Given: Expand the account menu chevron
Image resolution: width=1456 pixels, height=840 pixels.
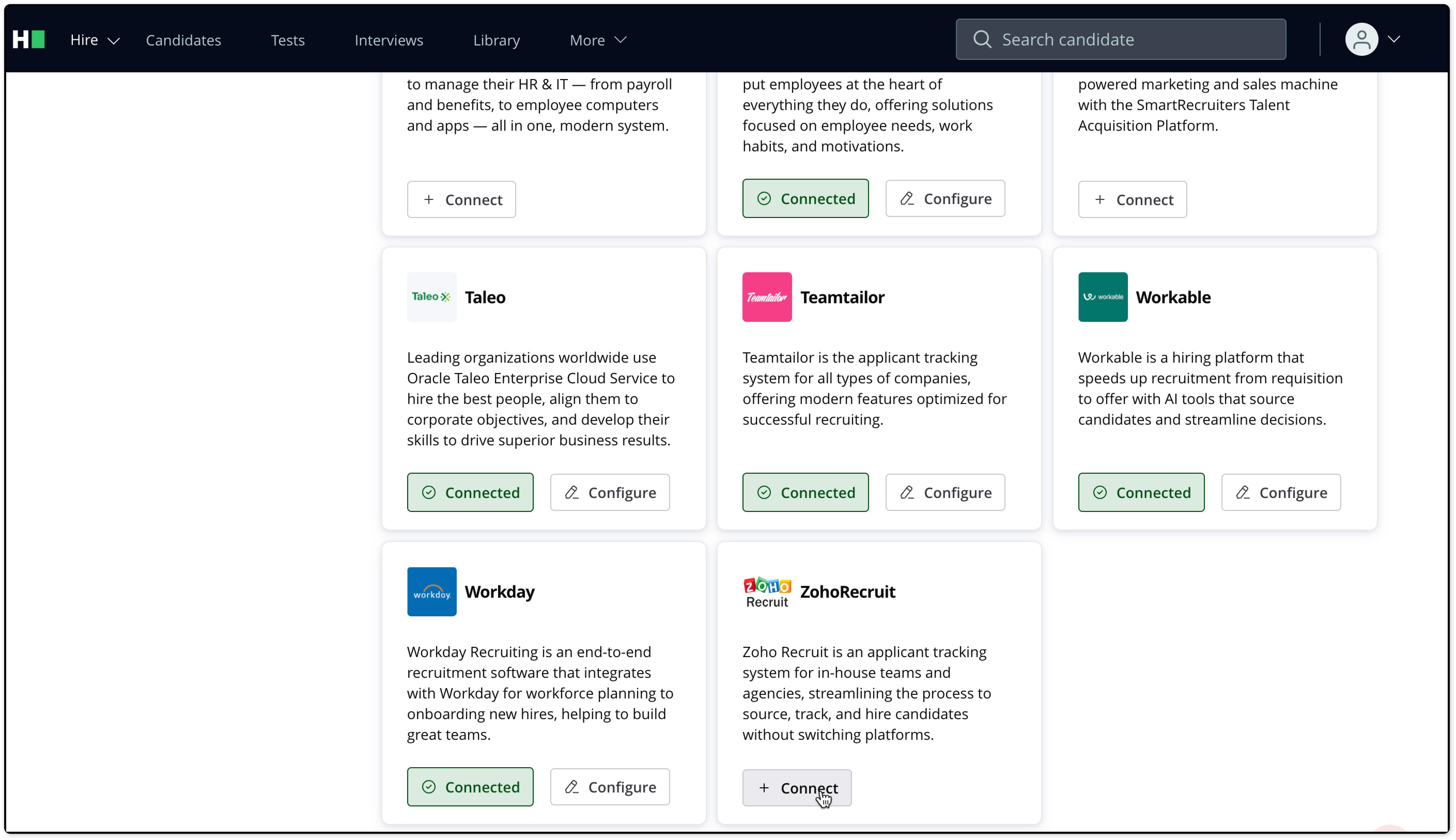Looking at the screenshot, I should coord(1394,39).
